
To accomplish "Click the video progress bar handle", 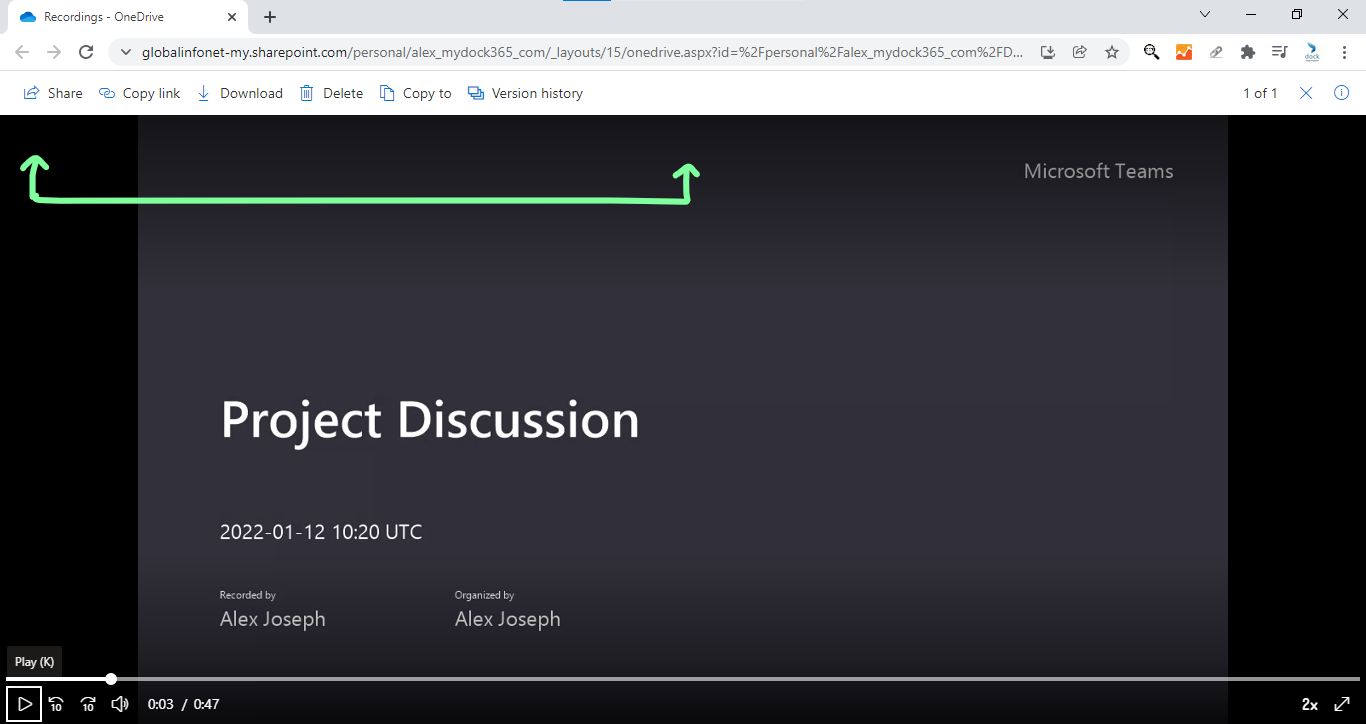I will 111,679.
